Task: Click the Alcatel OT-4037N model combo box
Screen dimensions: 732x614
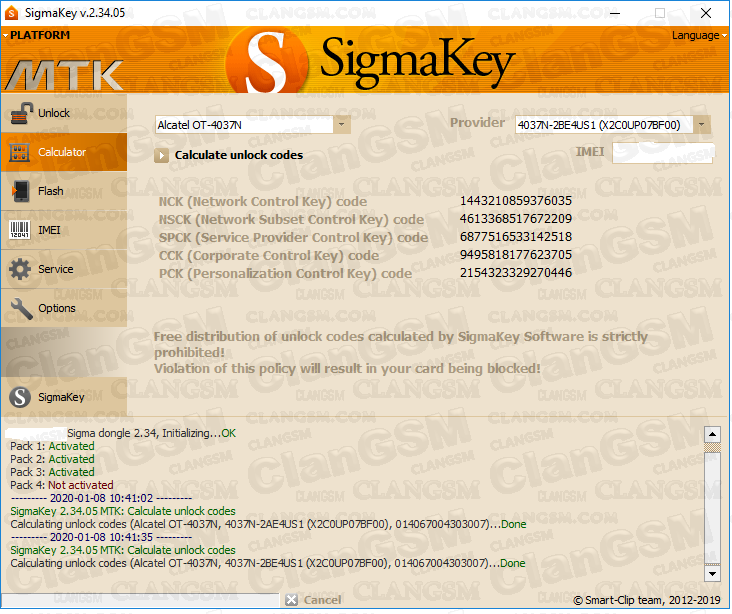Action: [x=252, y=125]
